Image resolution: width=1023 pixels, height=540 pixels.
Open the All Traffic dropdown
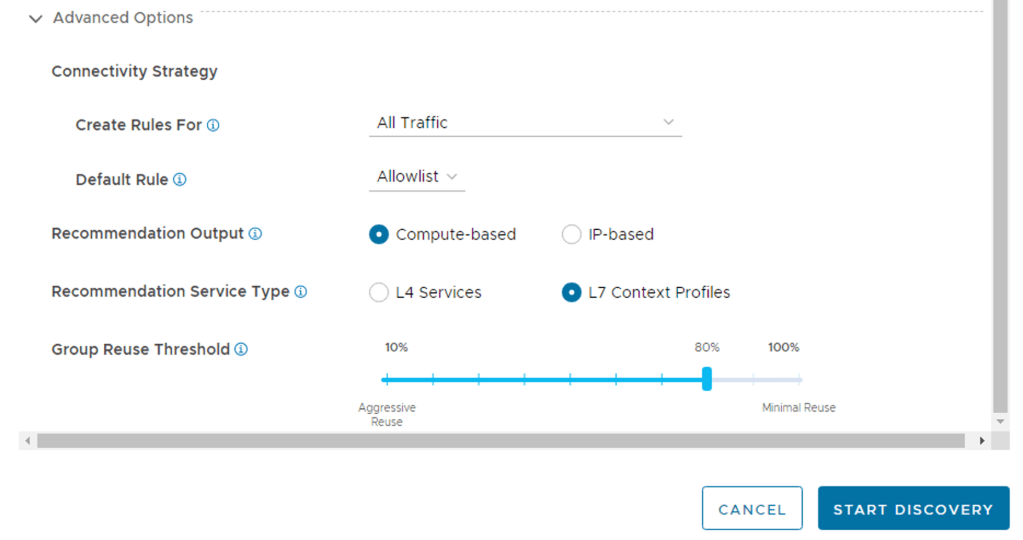pyautogui.click(x=525, y=123)
